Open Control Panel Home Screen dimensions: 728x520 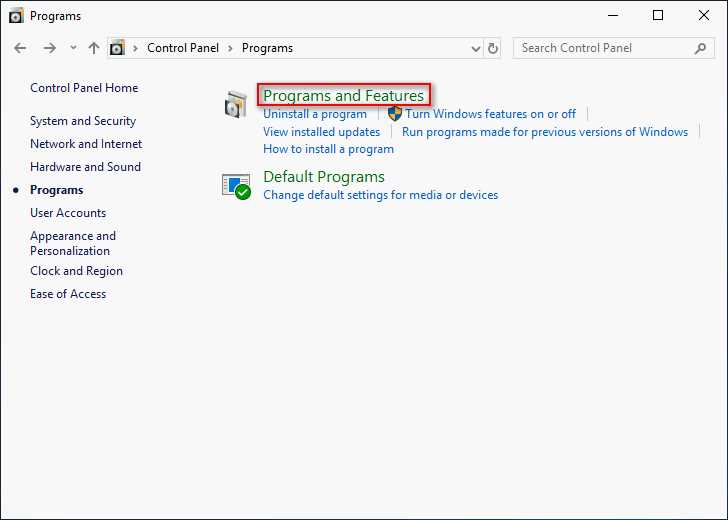(84, 88)
